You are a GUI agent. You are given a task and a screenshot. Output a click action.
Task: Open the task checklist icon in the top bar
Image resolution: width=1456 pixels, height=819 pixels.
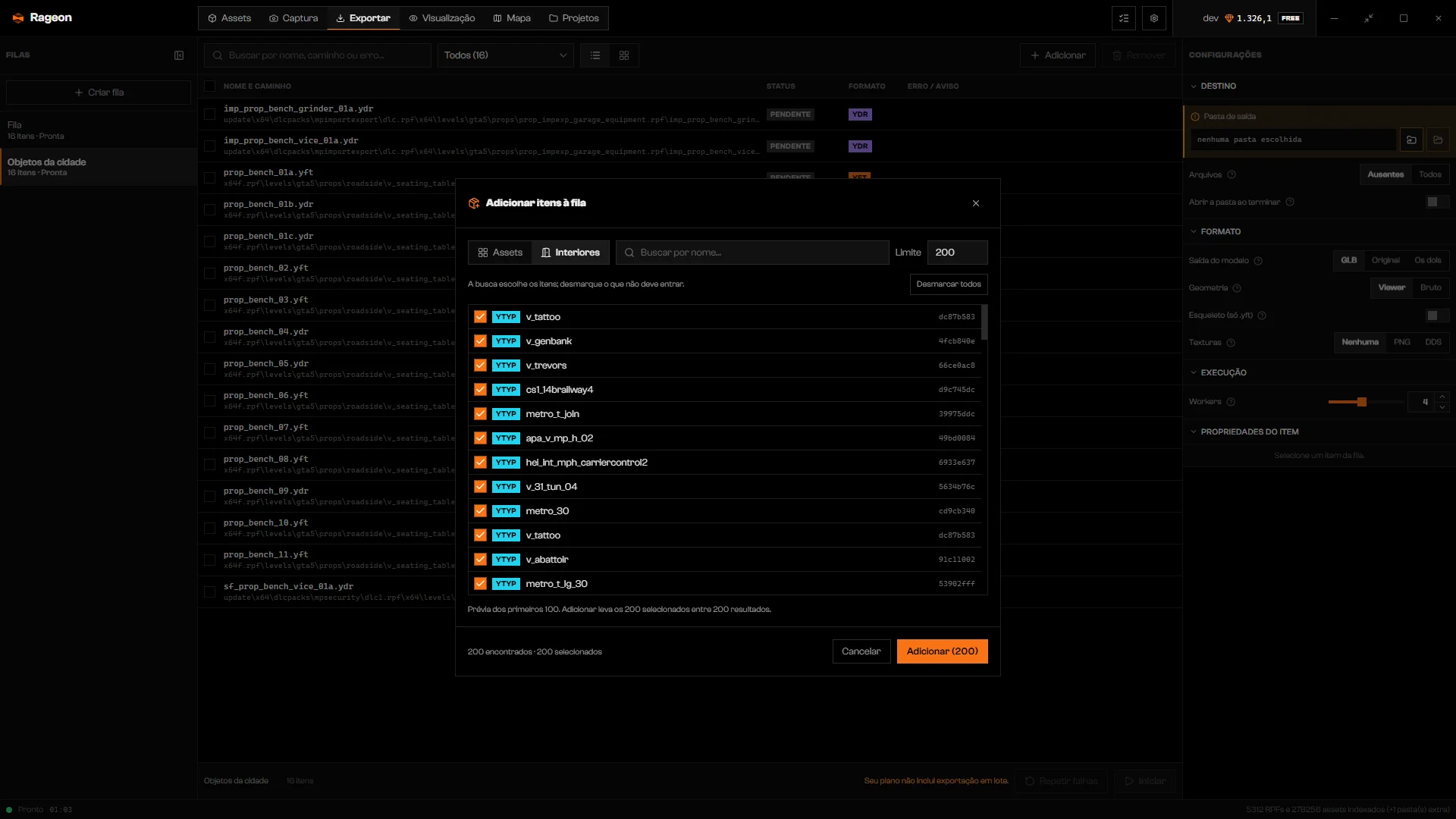click(1124, 18)
